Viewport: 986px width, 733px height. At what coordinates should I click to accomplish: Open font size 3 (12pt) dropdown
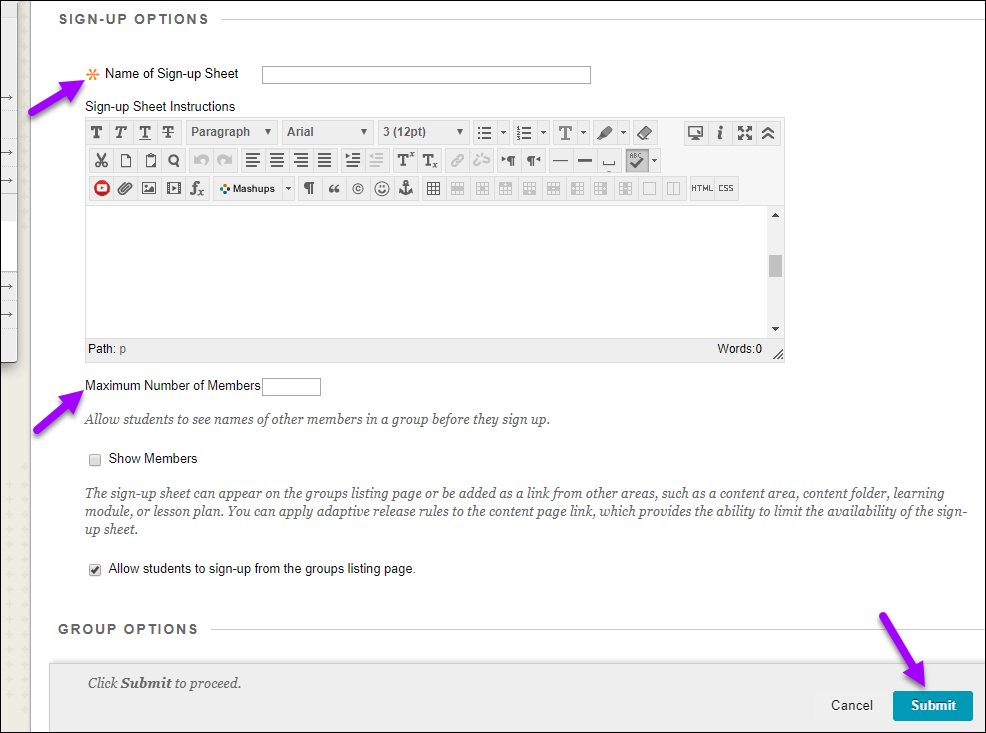coord(424,133)
